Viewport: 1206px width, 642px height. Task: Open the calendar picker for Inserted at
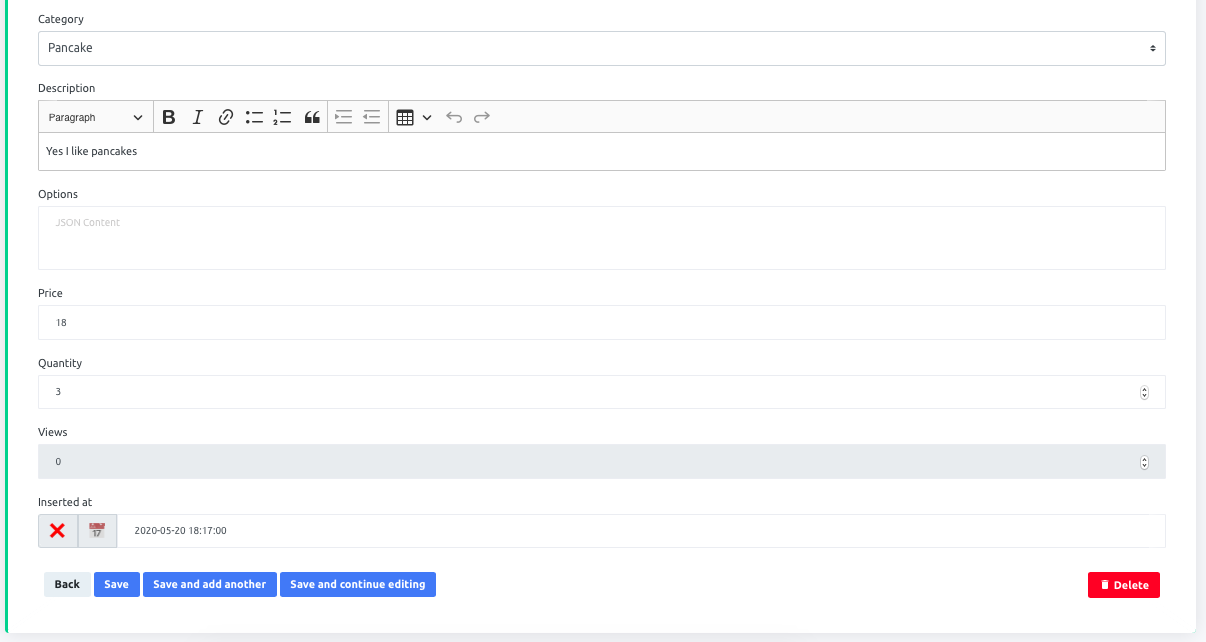pyautogui.click(x=97, y=530)
